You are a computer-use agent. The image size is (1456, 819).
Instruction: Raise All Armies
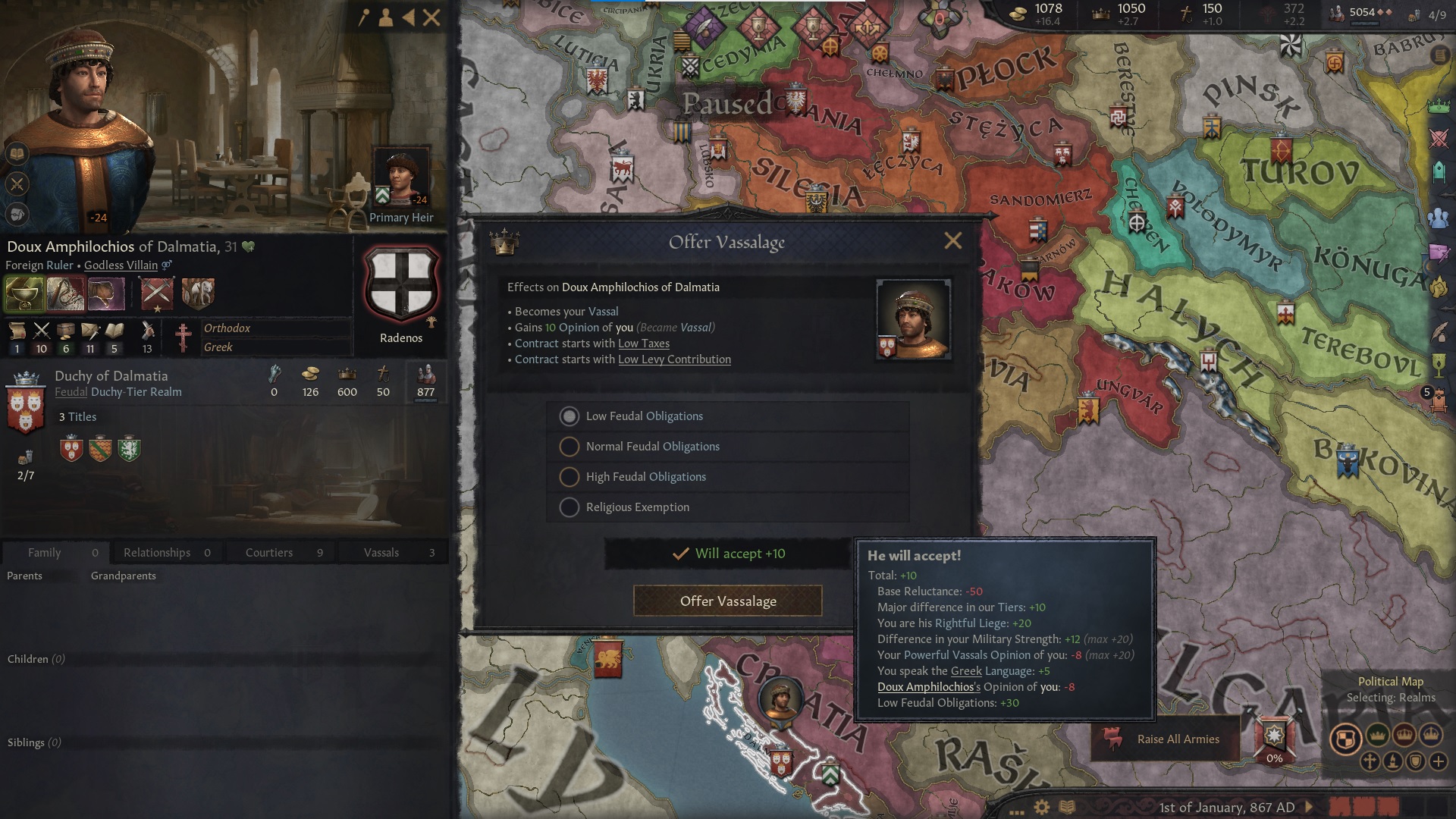(x=1166, y=739)
